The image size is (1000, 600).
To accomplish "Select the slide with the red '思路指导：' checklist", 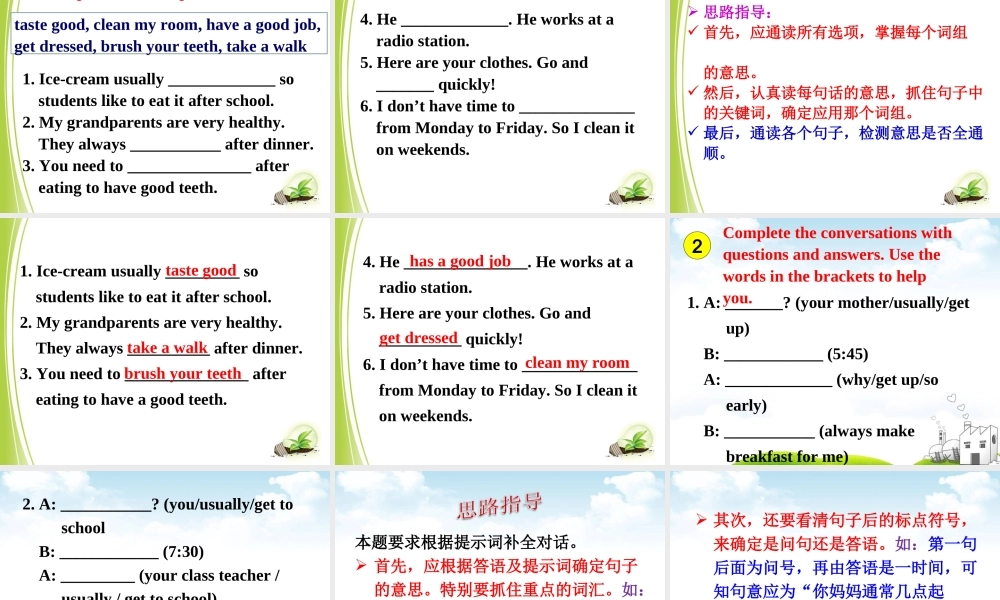I will click(x=835, y=106).
